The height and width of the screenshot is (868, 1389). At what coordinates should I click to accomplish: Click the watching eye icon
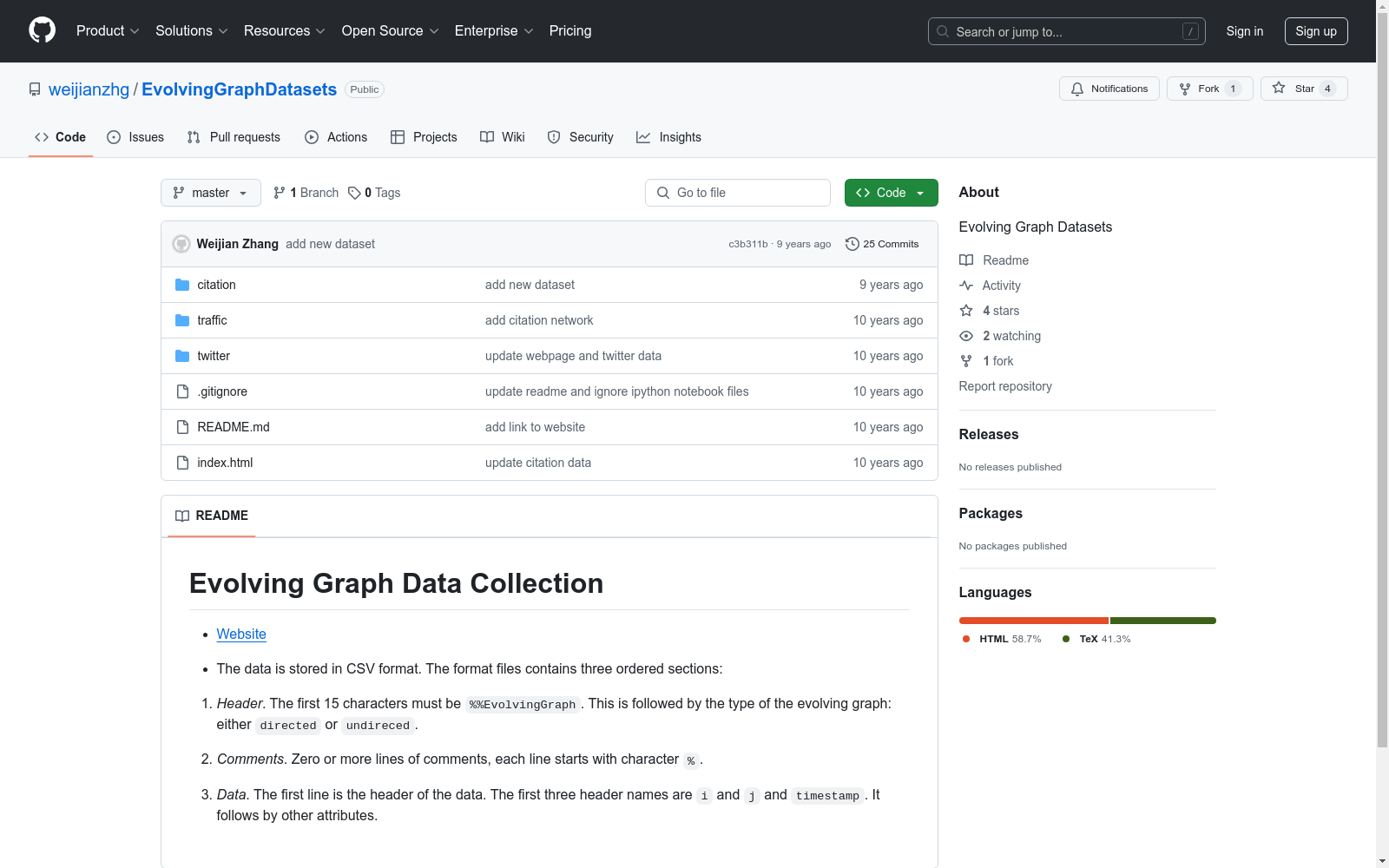(x=966, y=336)
